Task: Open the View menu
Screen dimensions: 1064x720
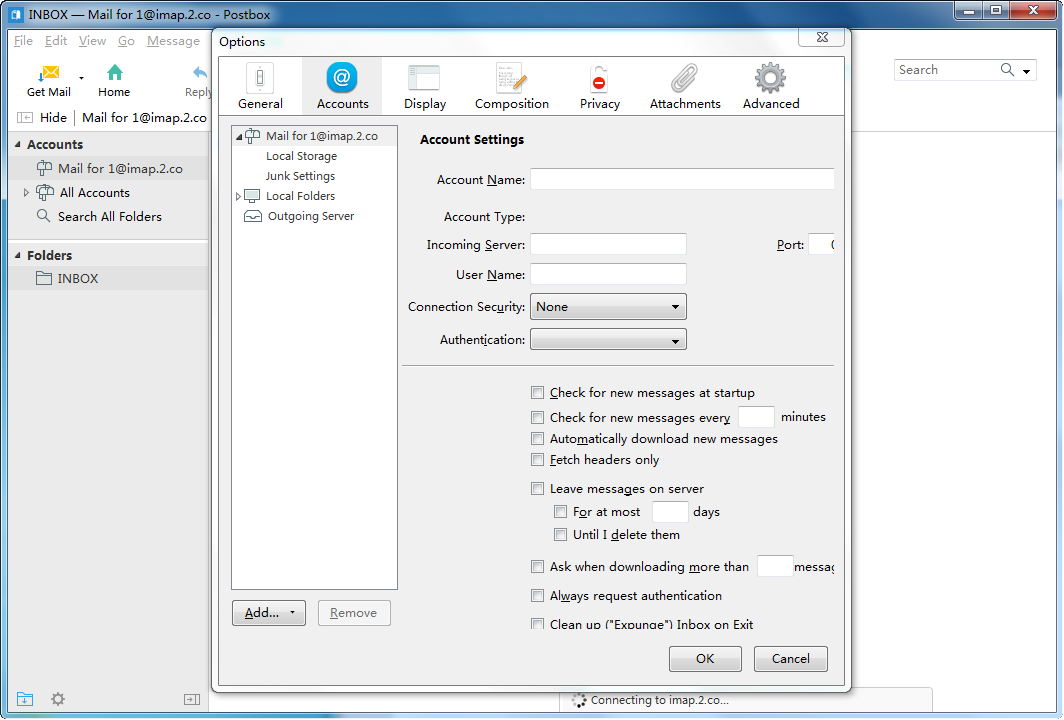Action: [x=92, y=41]
